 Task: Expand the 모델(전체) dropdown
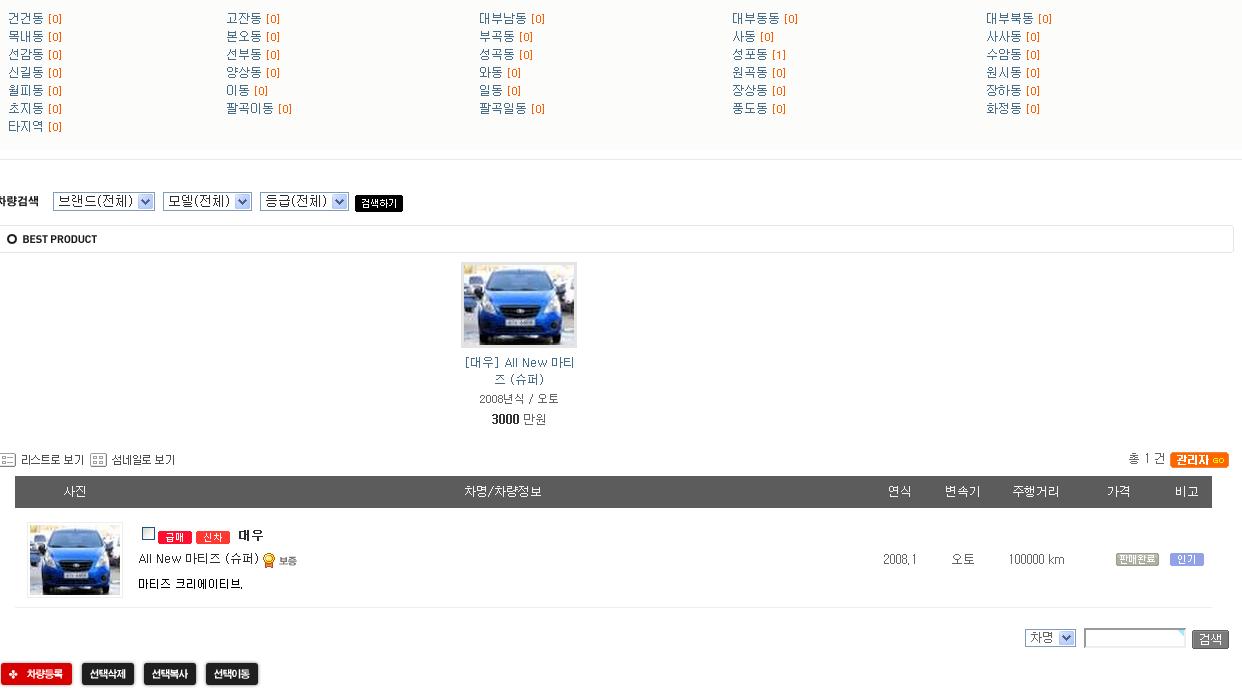point(208,202)
